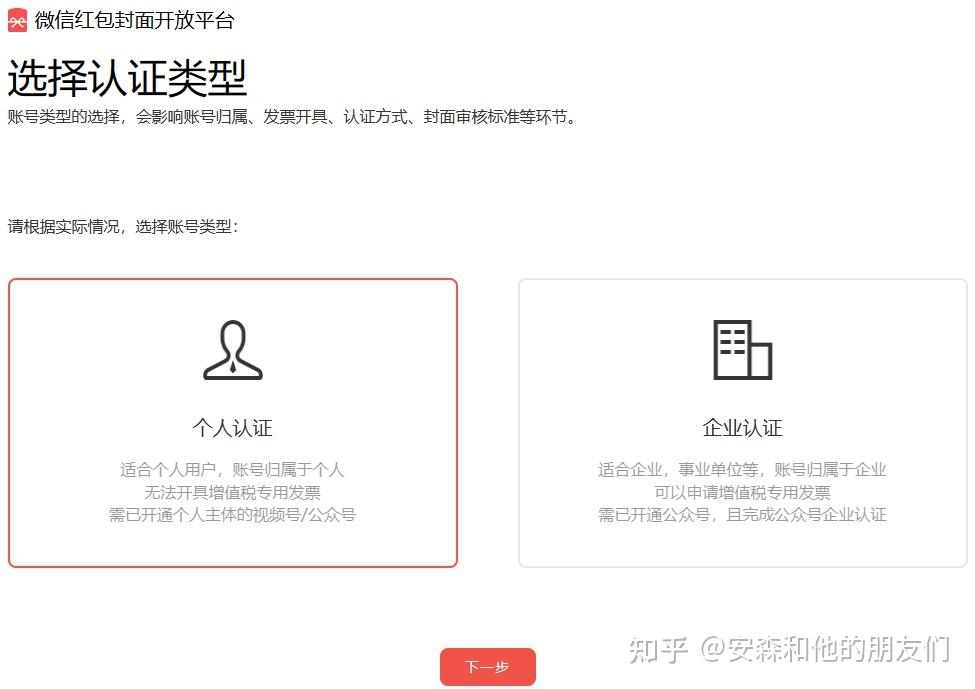
Task: Click the 选择认证类型 page heading
Action: pos(127,78)
